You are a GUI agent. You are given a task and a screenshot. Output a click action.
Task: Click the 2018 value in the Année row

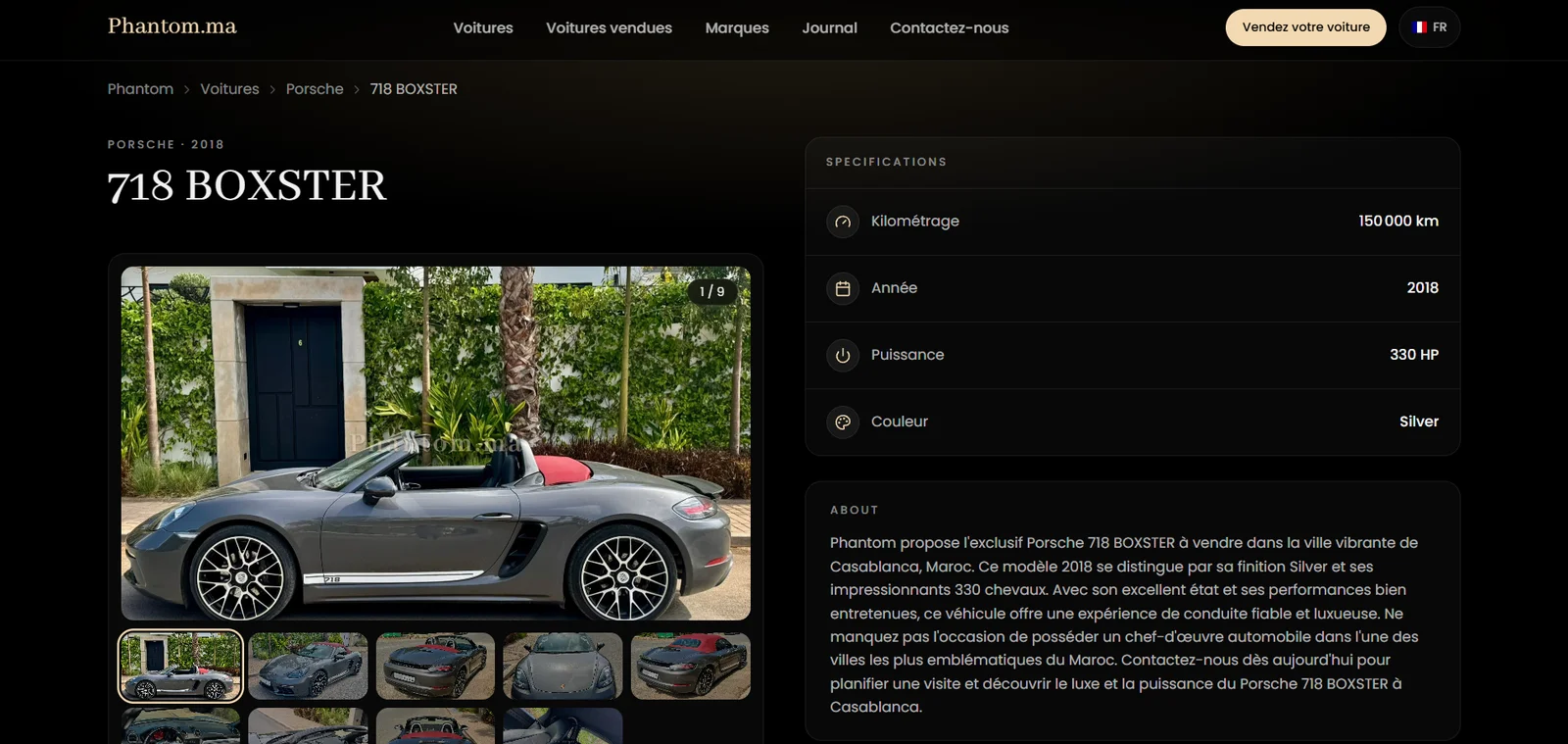coord(1423,288)
